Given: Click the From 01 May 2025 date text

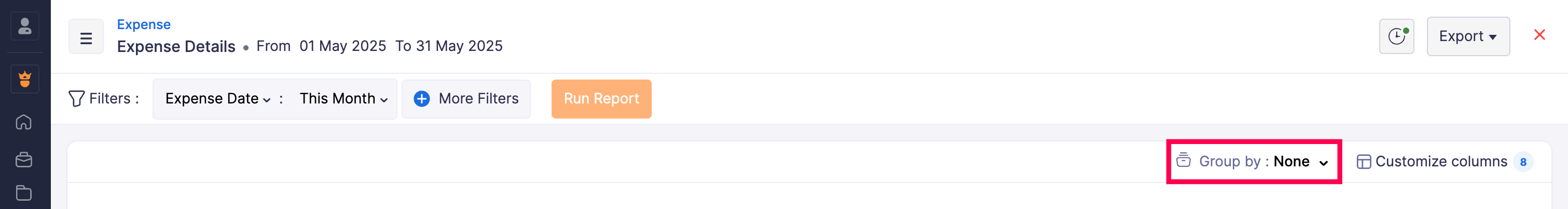Looking at the screenshot, I should pos(321,46).
